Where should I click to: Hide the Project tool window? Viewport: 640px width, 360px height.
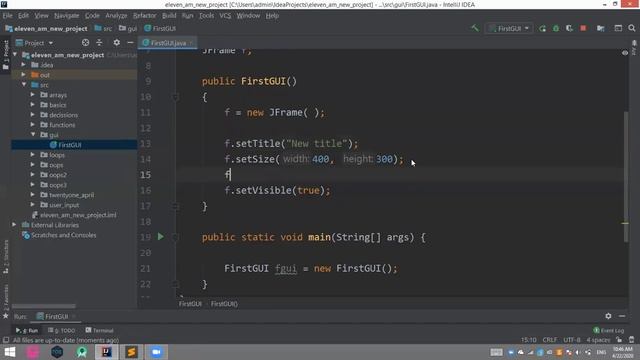pyautogui.click(x=130, y=42)
